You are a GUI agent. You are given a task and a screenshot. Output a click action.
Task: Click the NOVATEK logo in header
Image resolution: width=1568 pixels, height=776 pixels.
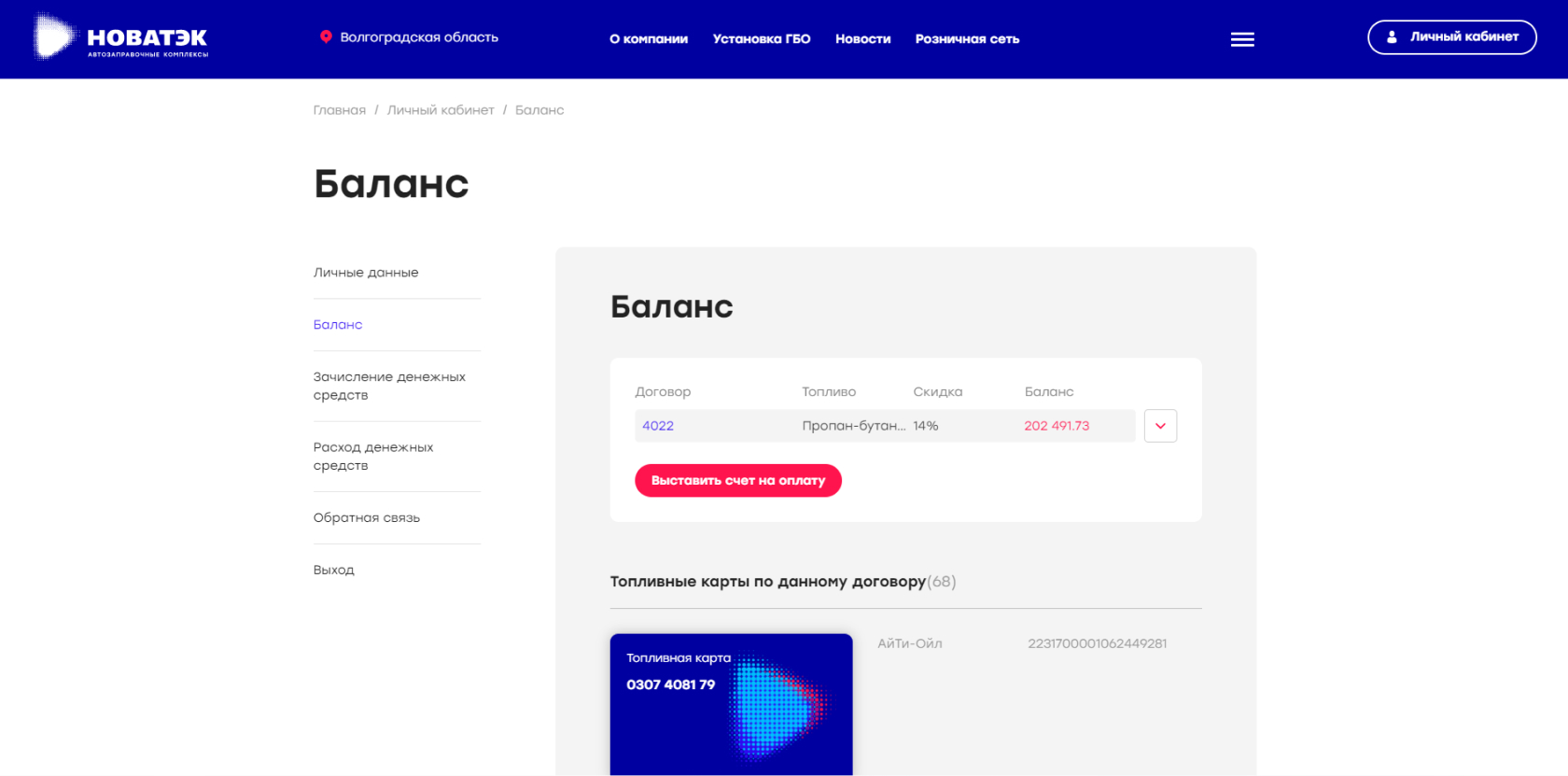coord(121,38)
